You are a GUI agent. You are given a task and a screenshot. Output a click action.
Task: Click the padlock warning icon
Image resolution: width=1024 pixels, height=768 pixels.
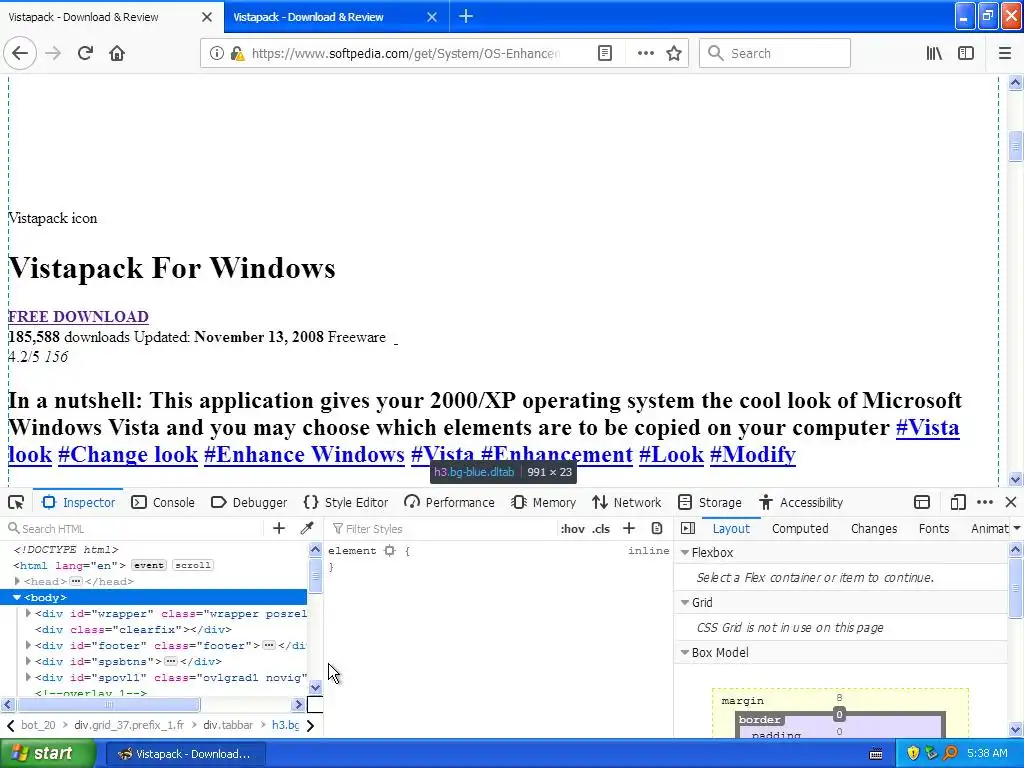tap(237, 53)
